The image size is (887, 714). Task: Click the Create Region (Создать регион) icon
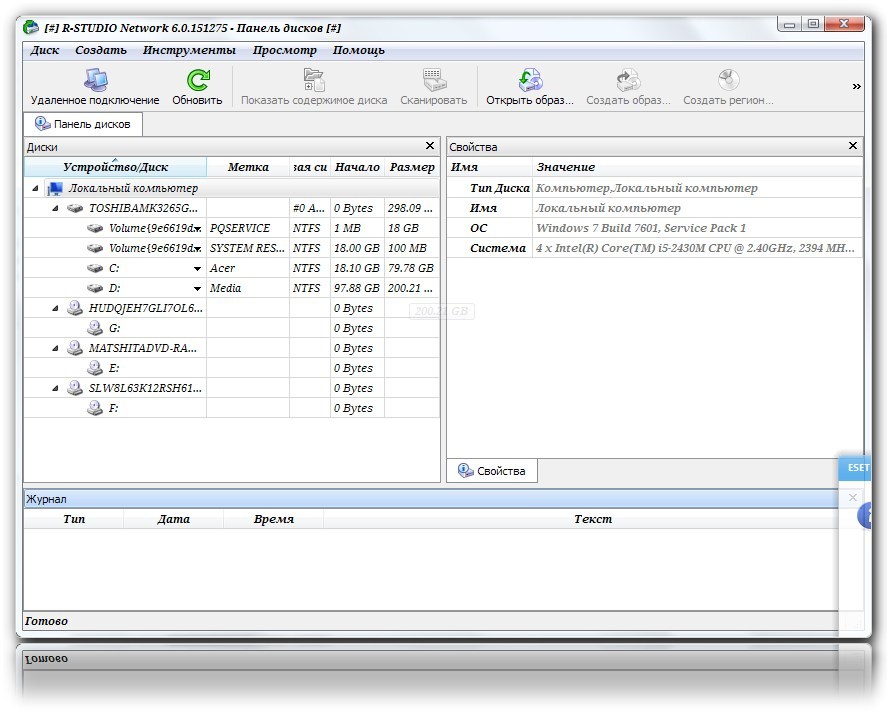point(728,81)
